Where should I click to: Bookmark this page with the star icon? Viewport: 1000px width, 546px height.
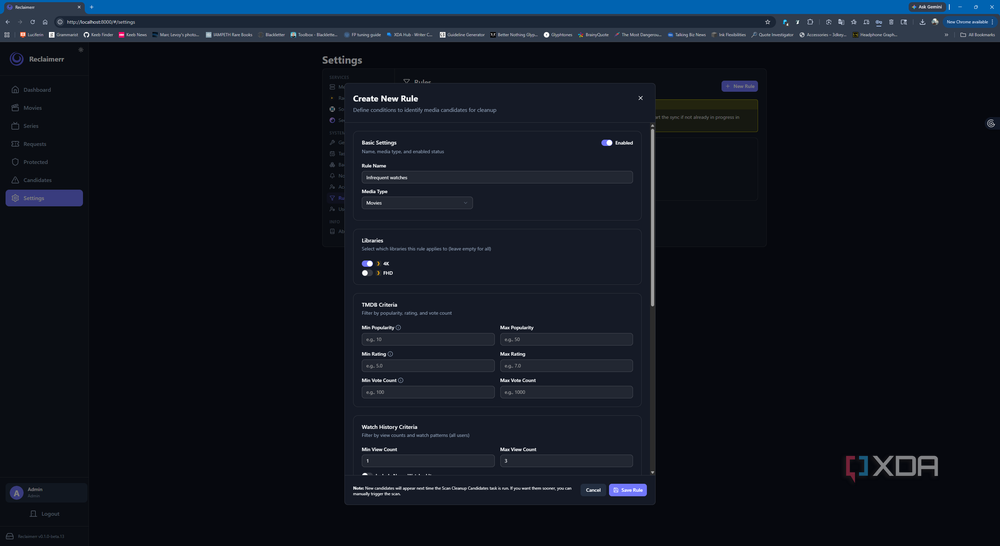click(767, 22)
